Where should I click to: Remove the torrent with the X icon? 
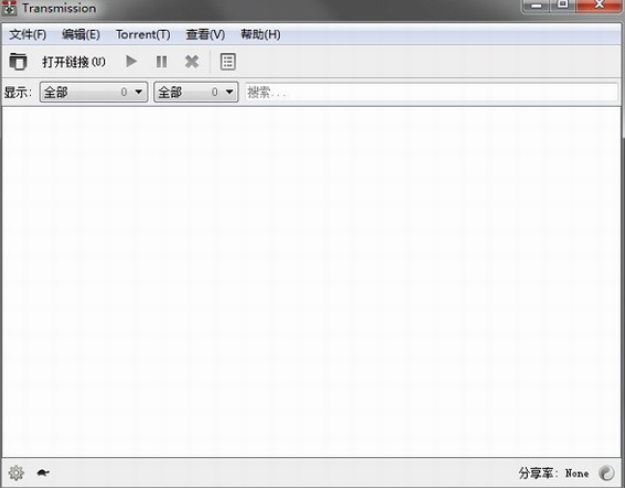coord(191,62)
